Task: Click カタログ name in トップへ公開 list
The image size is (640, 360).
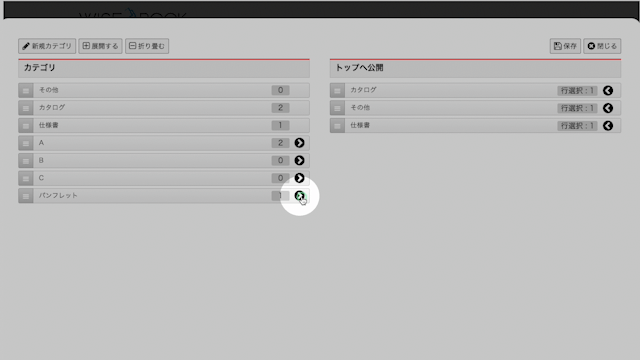Action: 363,90
